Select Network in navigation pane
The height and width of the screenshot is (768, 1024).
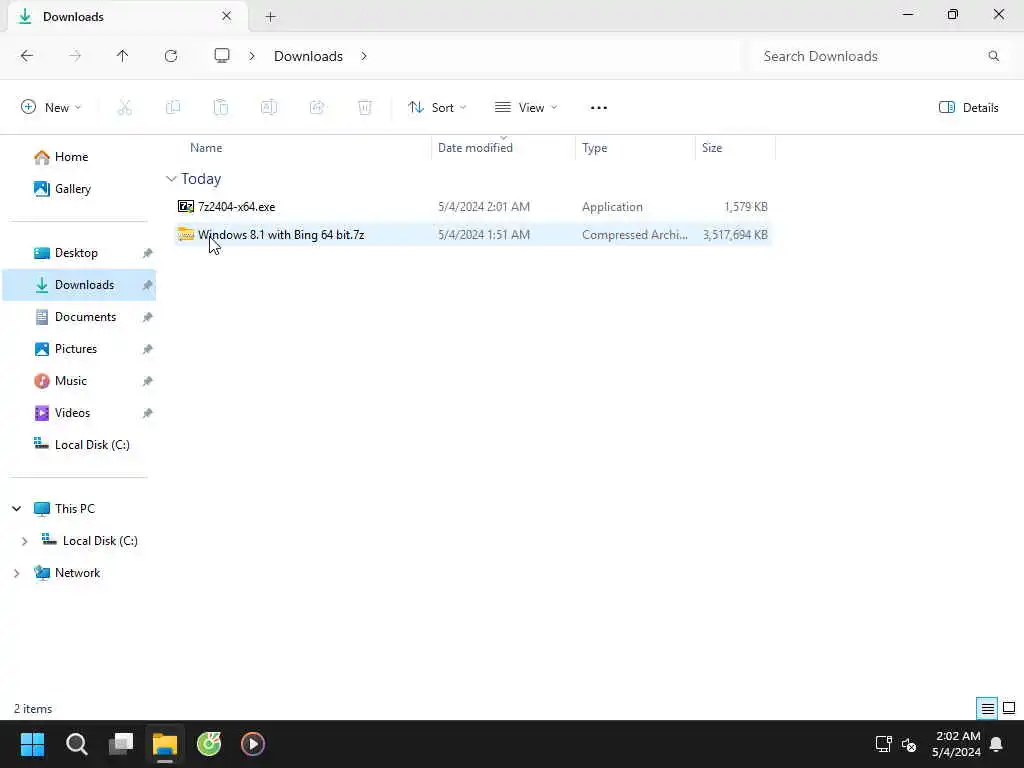(77, 573)
